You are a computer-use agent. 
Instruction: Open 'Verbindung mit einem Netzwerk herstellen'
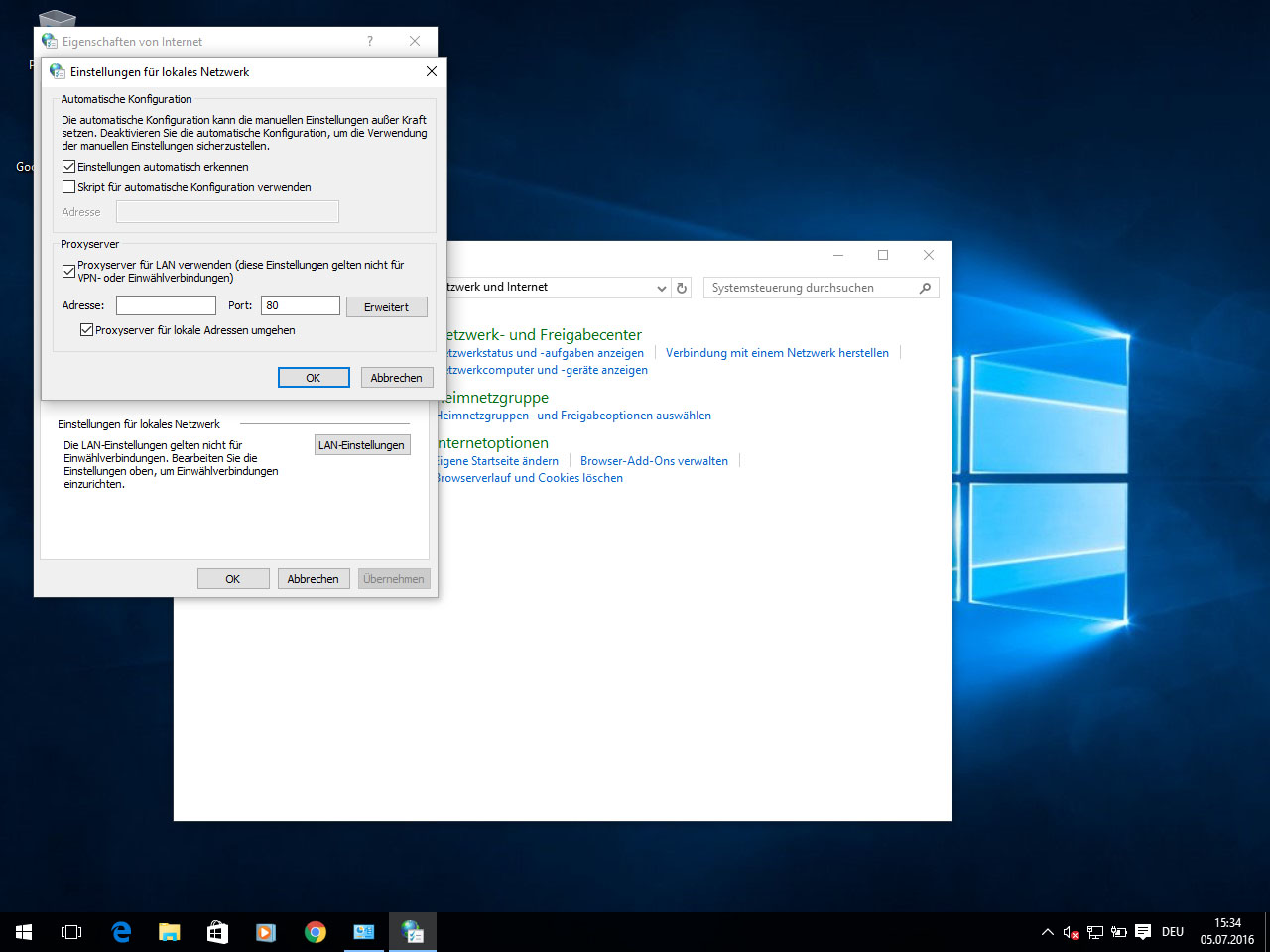(777, 353)
